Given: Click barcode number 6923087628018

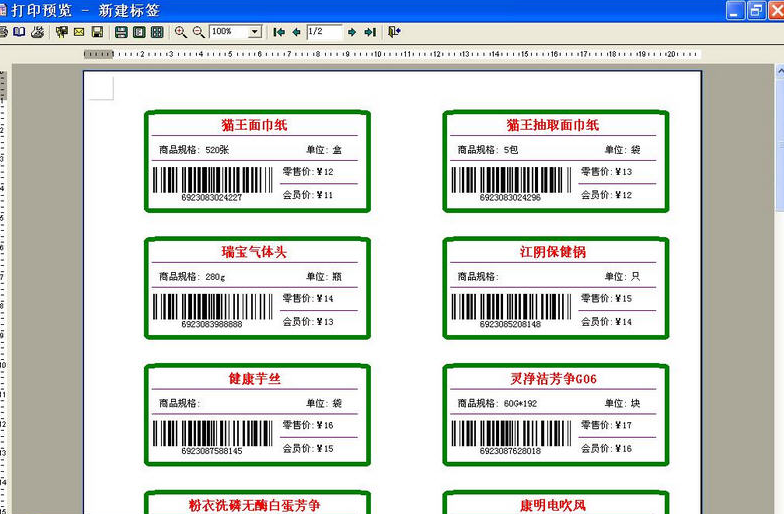Looking at the screenshot, I should (510, 450).
